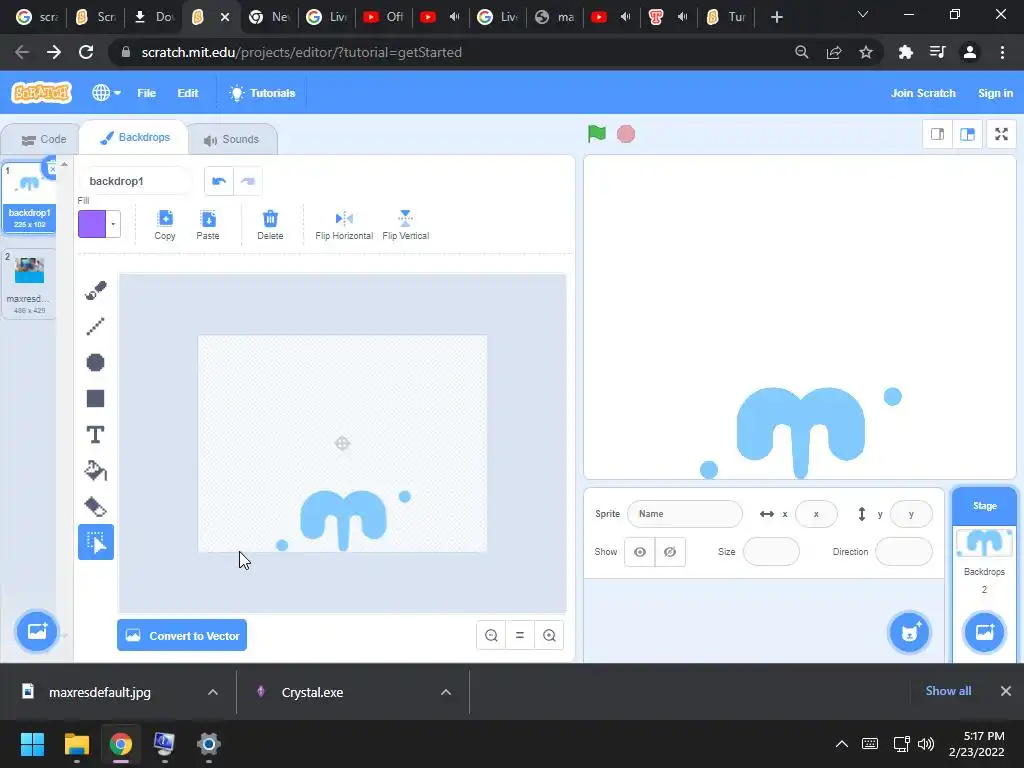Click Sign in

click(x=995, y=93)
